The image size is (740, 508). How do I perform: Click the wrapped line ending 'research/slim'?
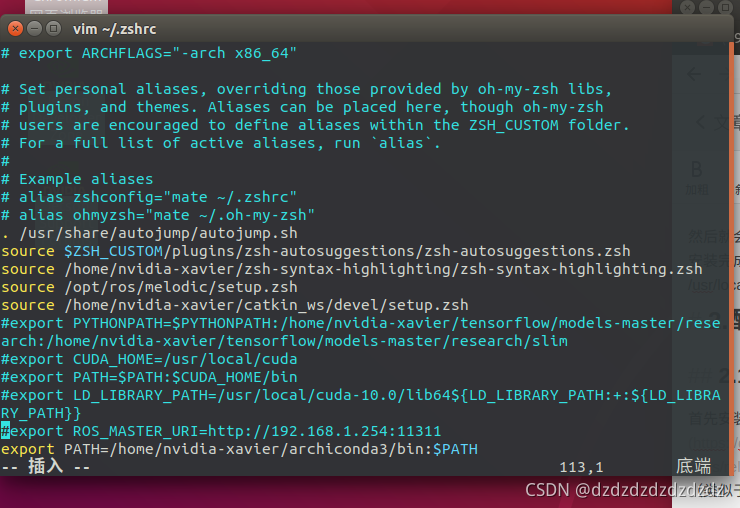coord(284,341)
